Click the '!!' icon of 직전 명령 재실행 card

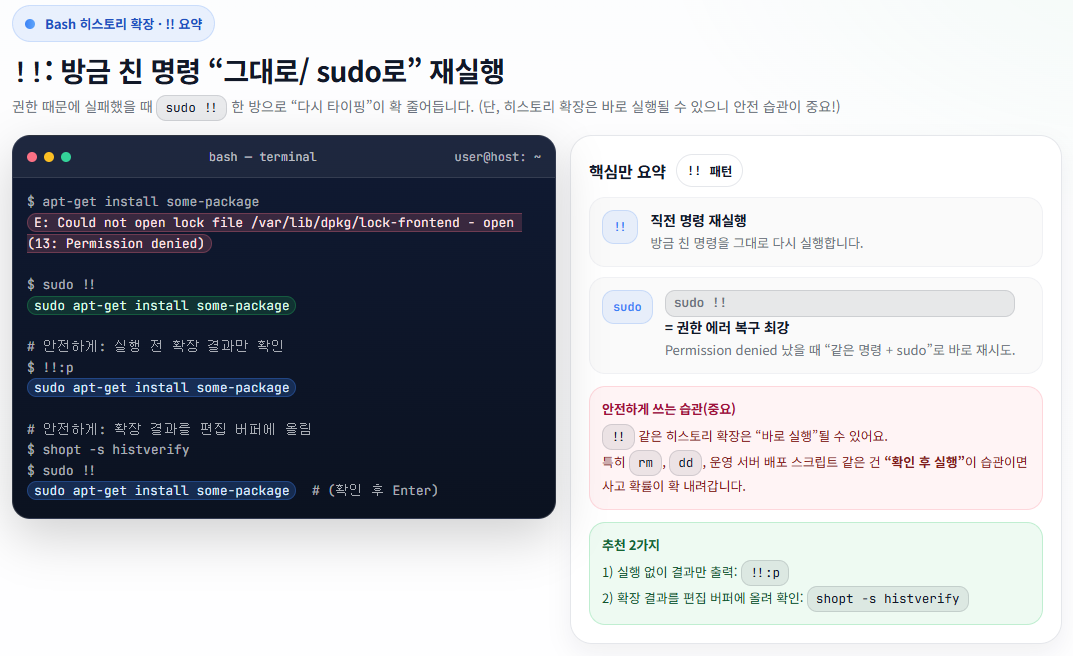coord(620,226)
